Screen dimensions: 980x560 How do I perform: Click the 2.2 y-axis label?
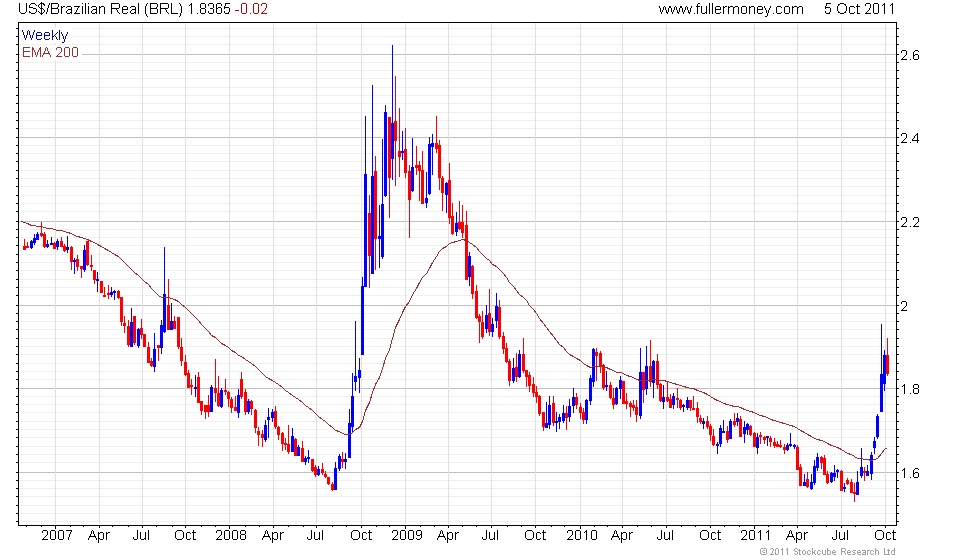click(x=909, y=222)
